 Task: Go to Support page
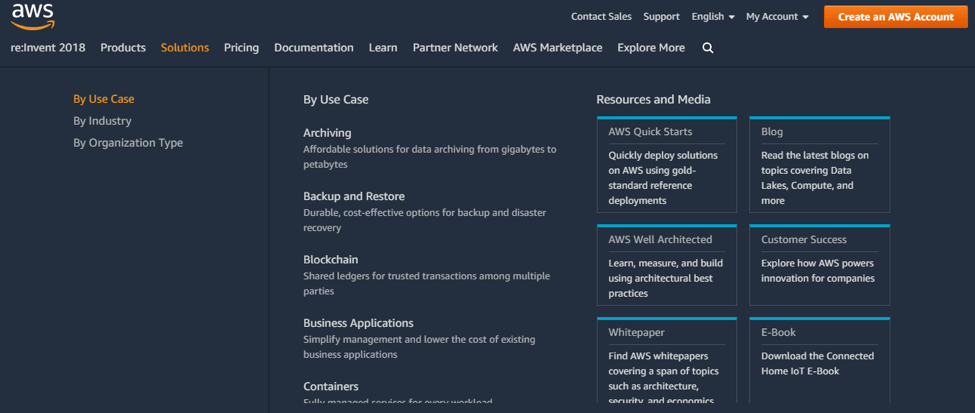(662, 17)
